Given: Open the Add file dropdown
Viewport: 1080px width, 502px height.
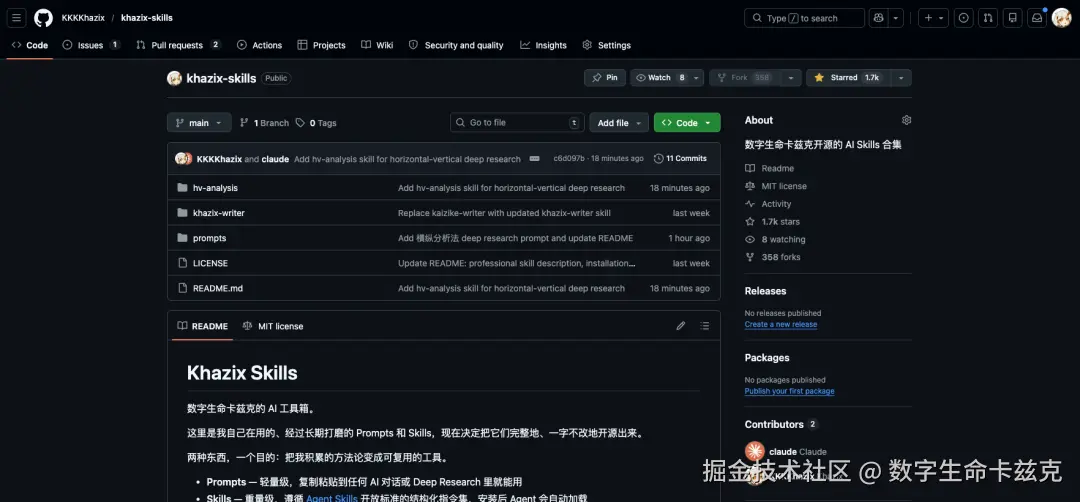Looking at the screenshot, I should (x=619, y=123).
